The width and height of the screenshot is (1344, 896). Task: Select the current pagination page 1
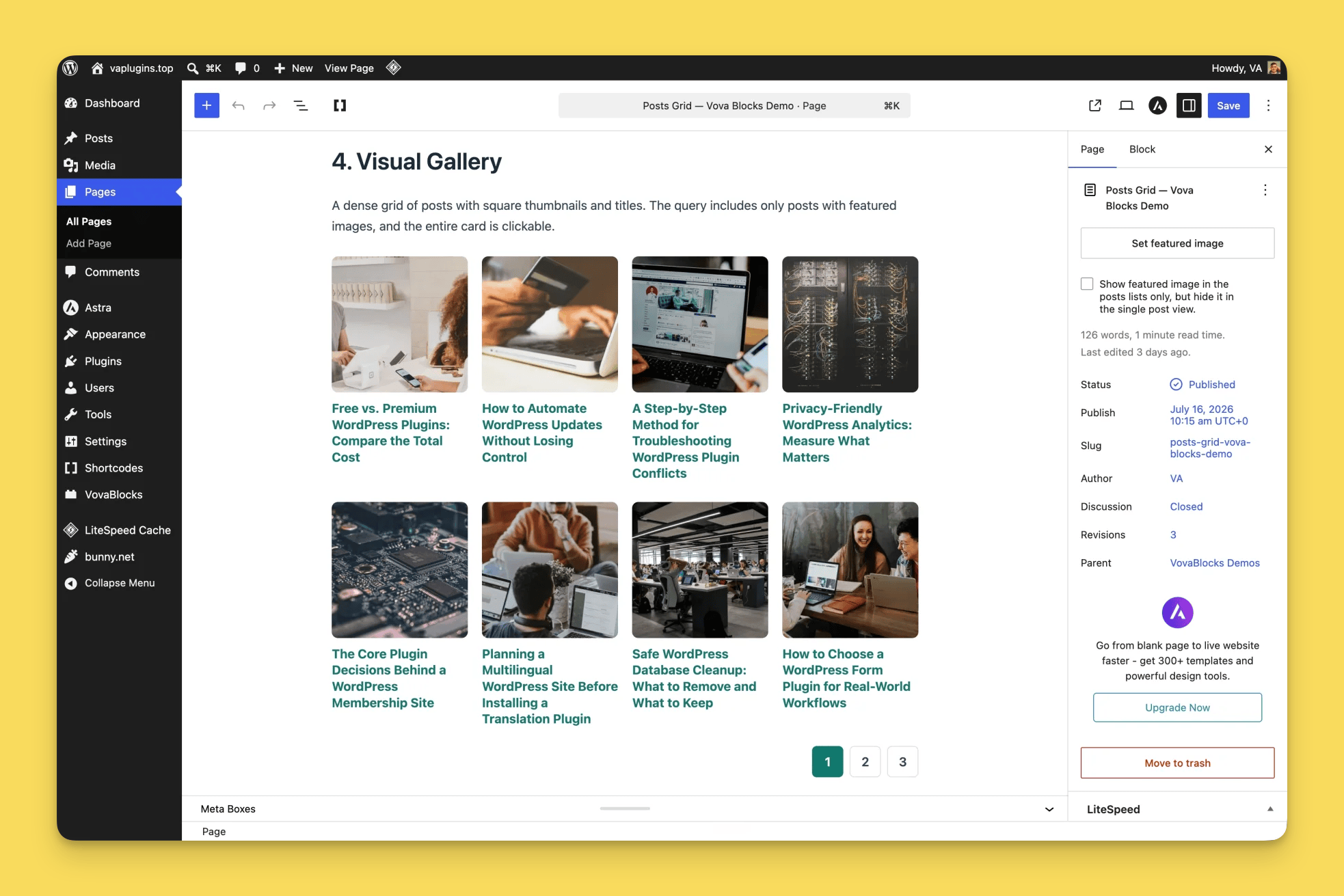coord(827,761)
